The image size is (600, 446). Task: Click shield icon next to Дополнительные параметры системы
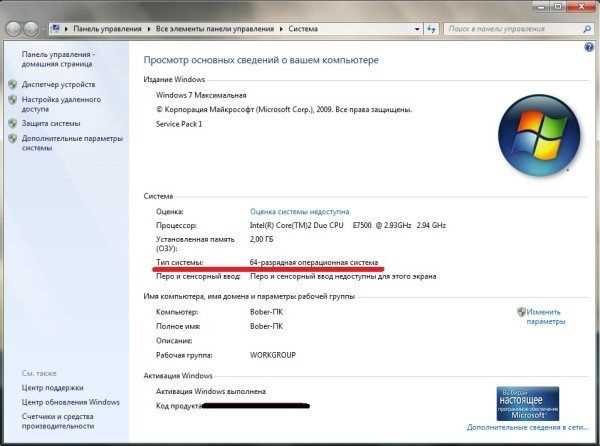tap(13, 138)
